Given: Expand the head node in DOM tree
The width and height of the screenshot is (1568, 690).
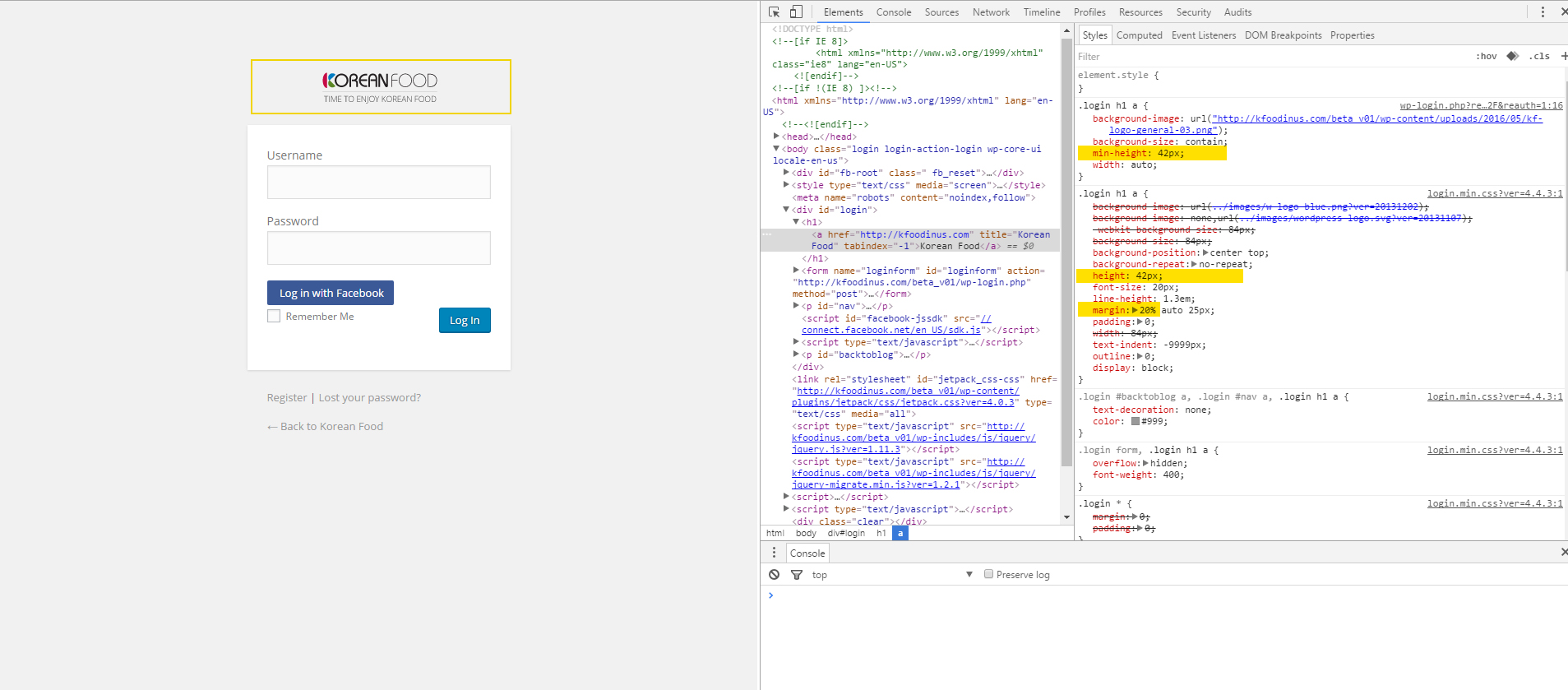Looking at the screenshot, I should pos(776,137).
